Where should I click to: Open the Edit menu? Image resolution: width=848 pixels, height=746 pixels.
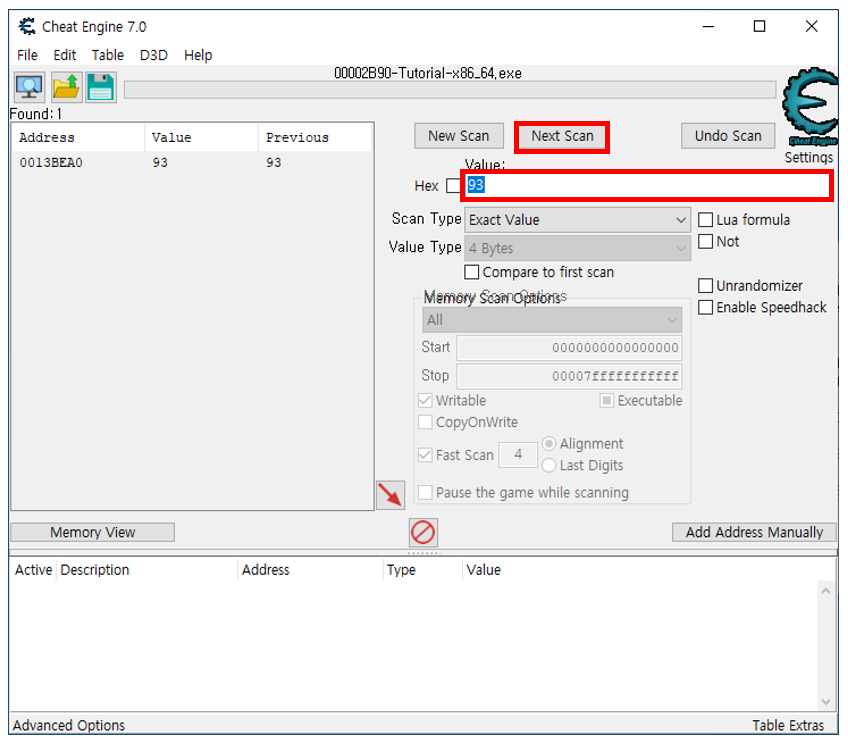tap(64, 55)
